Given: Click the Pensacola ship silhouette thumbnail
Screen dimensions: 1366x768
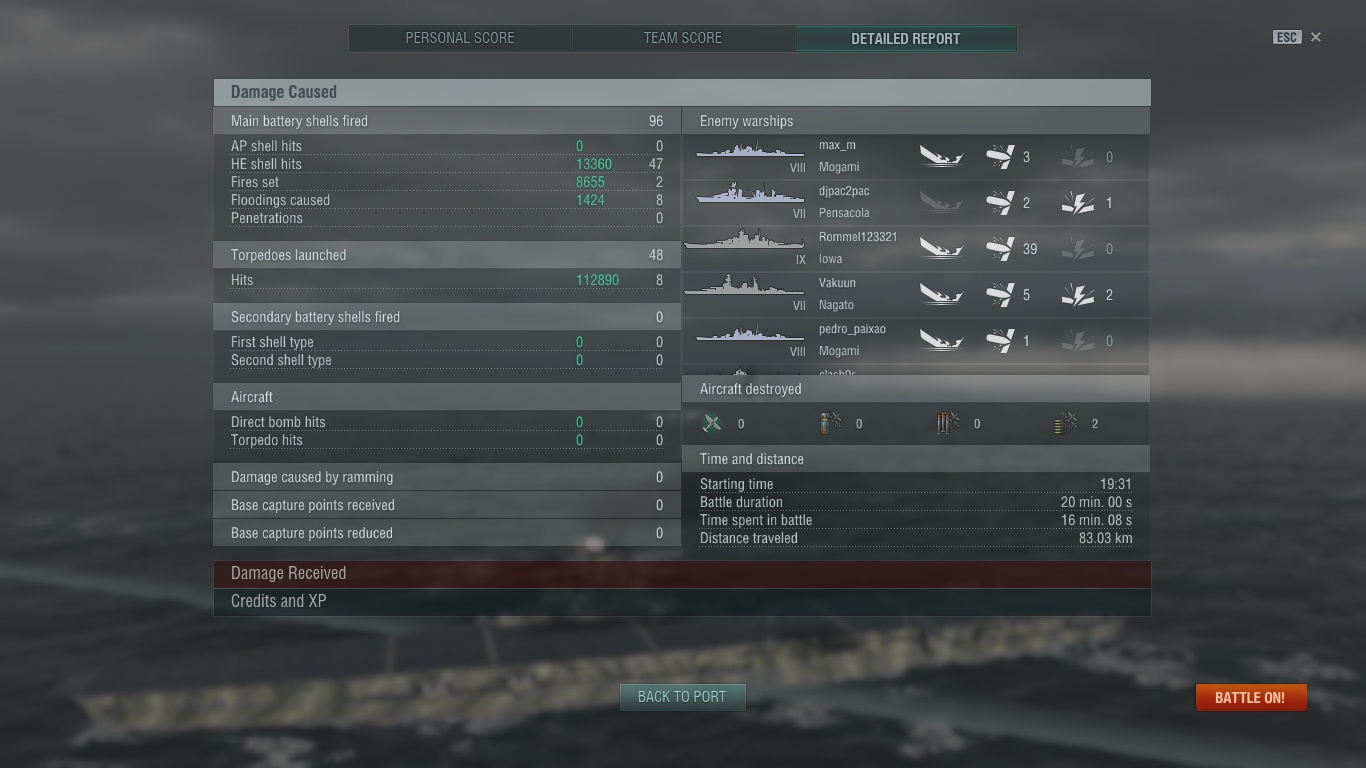Looking at the screenshot, I should (x=750, y=195).
